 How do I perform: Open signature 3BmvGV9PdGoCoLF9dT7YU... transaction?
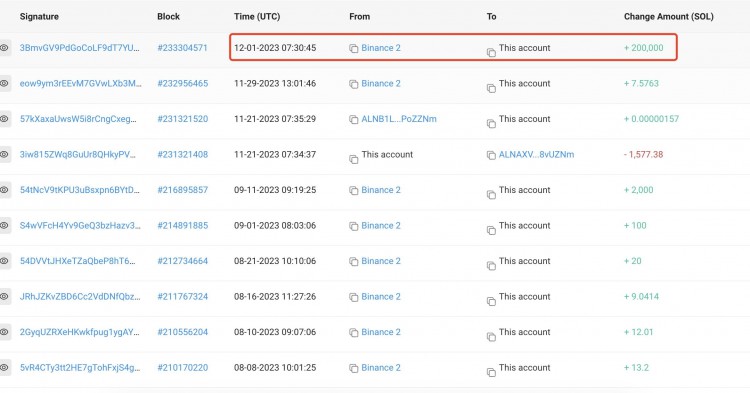(x=79, y=48)
